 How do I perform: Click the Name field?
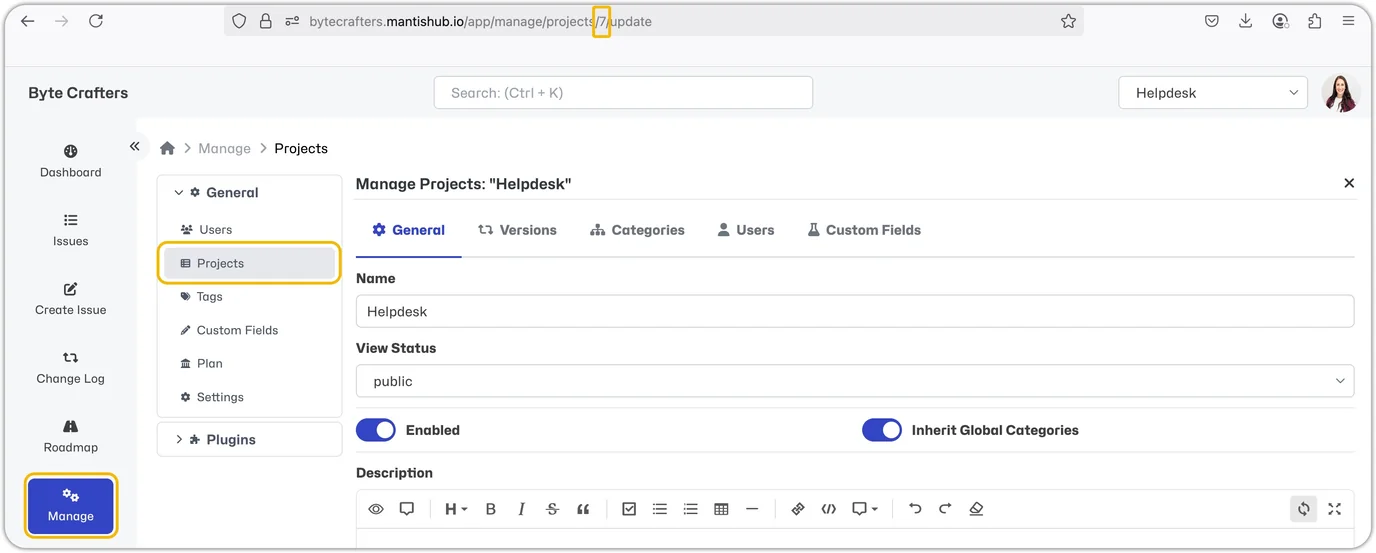tap(855, 311)
